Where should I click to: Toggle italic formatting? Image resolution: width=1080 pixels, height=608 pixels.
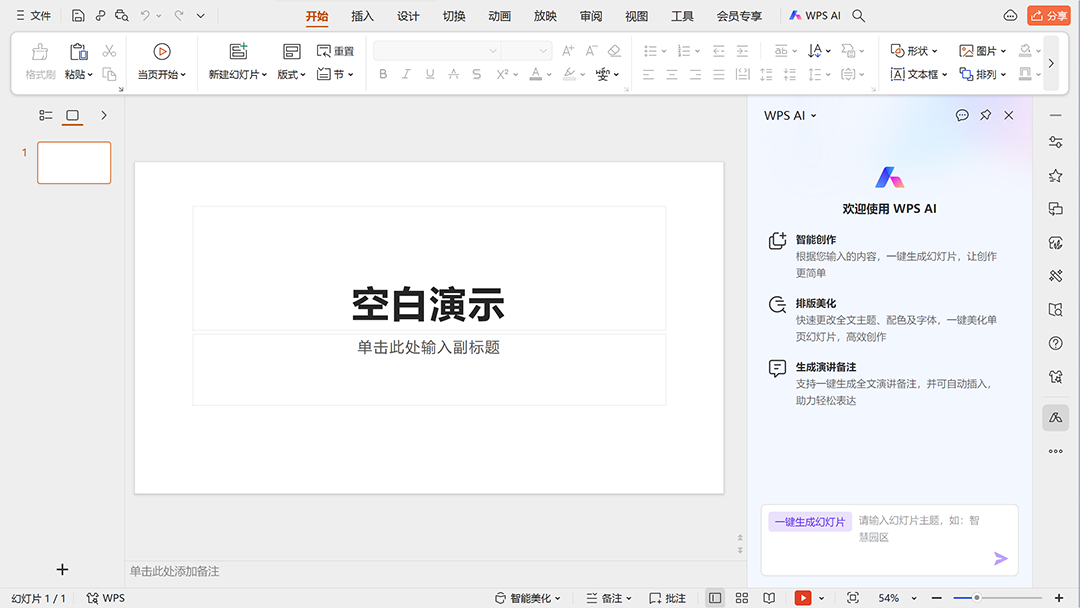coord(406,74)
